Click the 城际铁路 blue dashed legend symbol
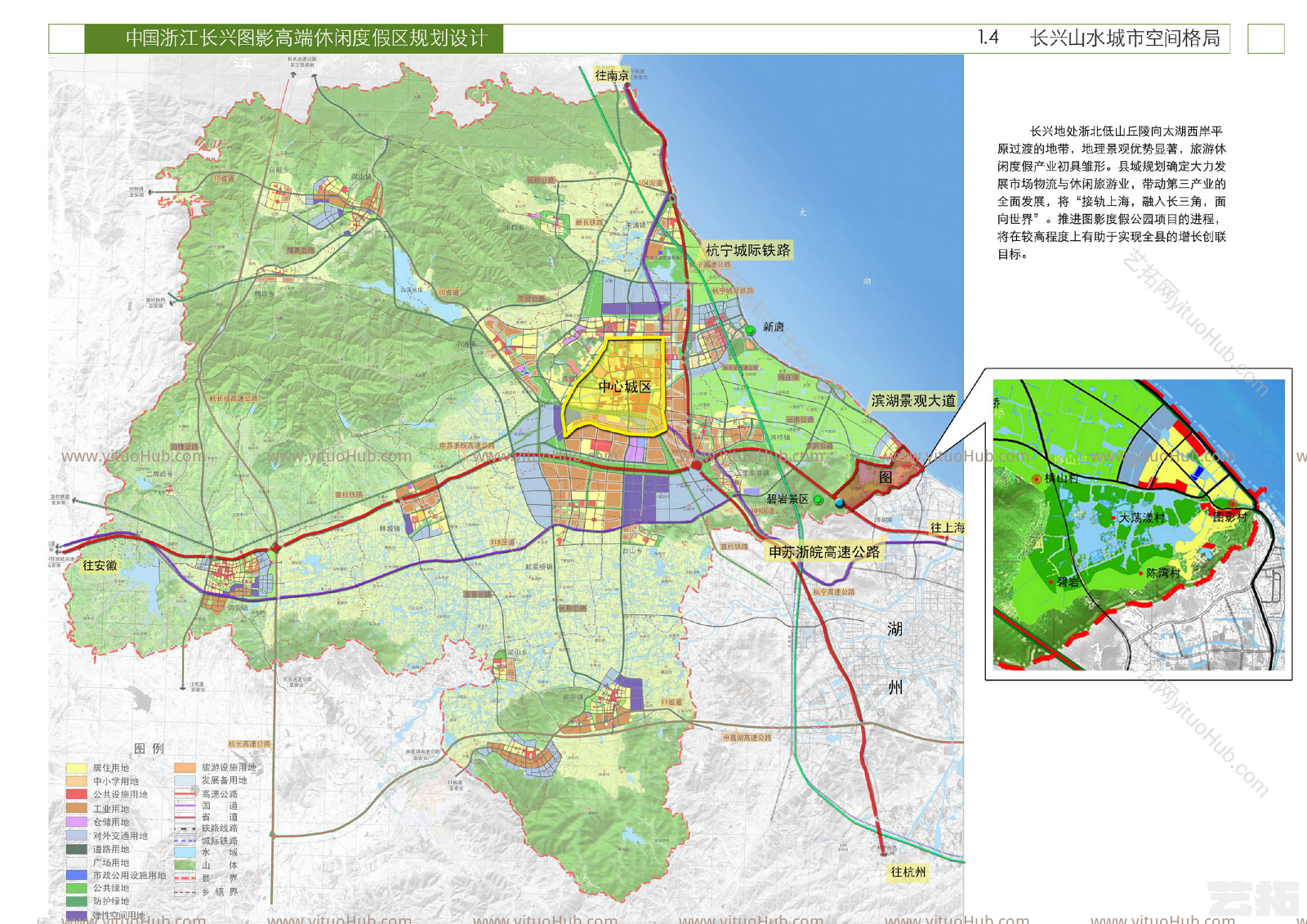 coord(185,840)
